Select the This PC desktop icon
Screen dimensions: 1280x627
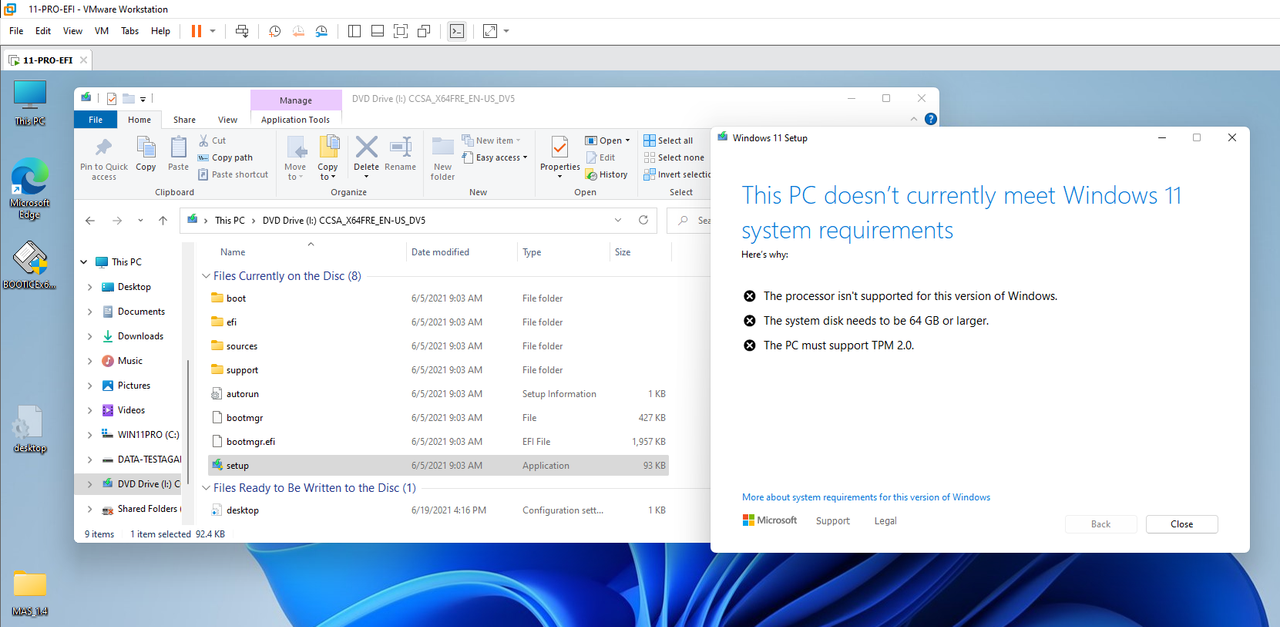[30, 103]
